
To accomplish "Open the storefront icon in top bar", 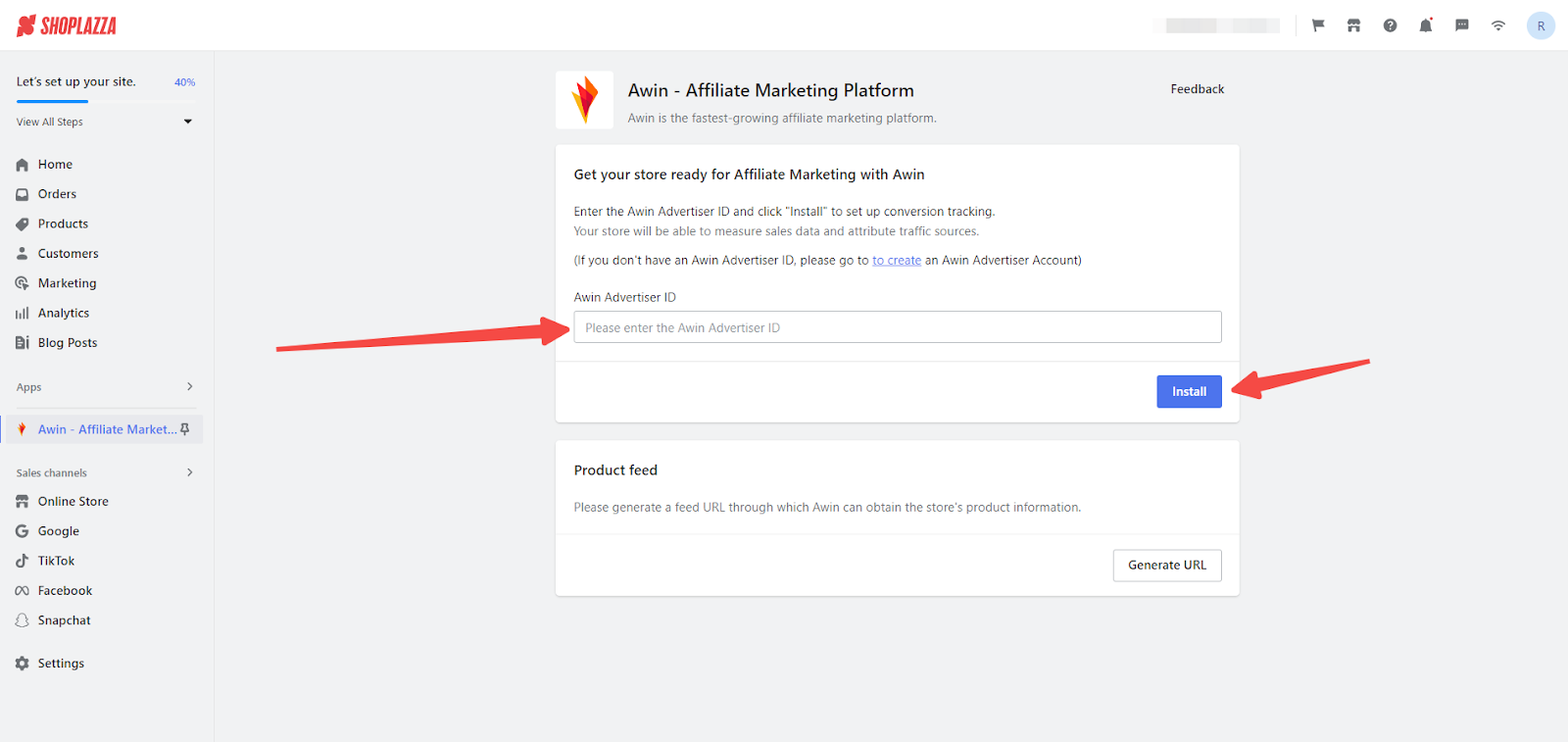I will (1353, 25).
